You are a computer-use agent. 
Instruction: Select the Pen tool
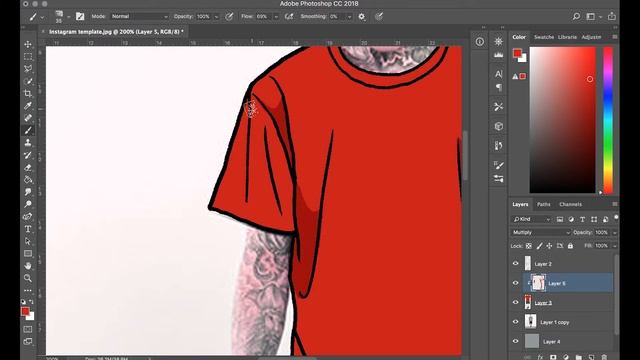pos(28,217)
